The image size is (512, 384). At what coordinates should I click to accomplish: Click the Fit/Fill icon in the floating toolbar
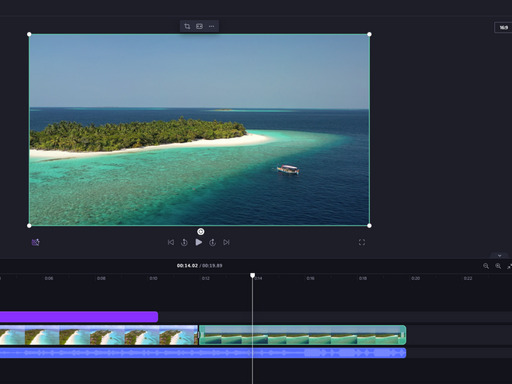click(x=199, y=26)
